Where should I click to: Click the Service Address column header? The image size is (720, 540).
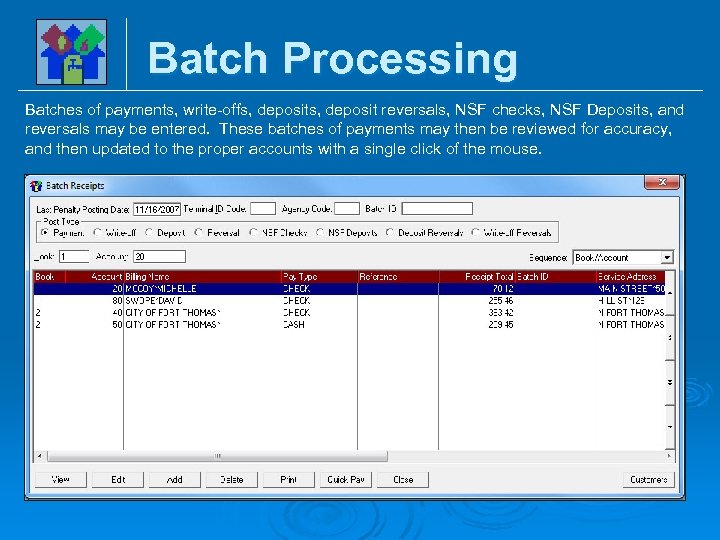coord(630,277)
